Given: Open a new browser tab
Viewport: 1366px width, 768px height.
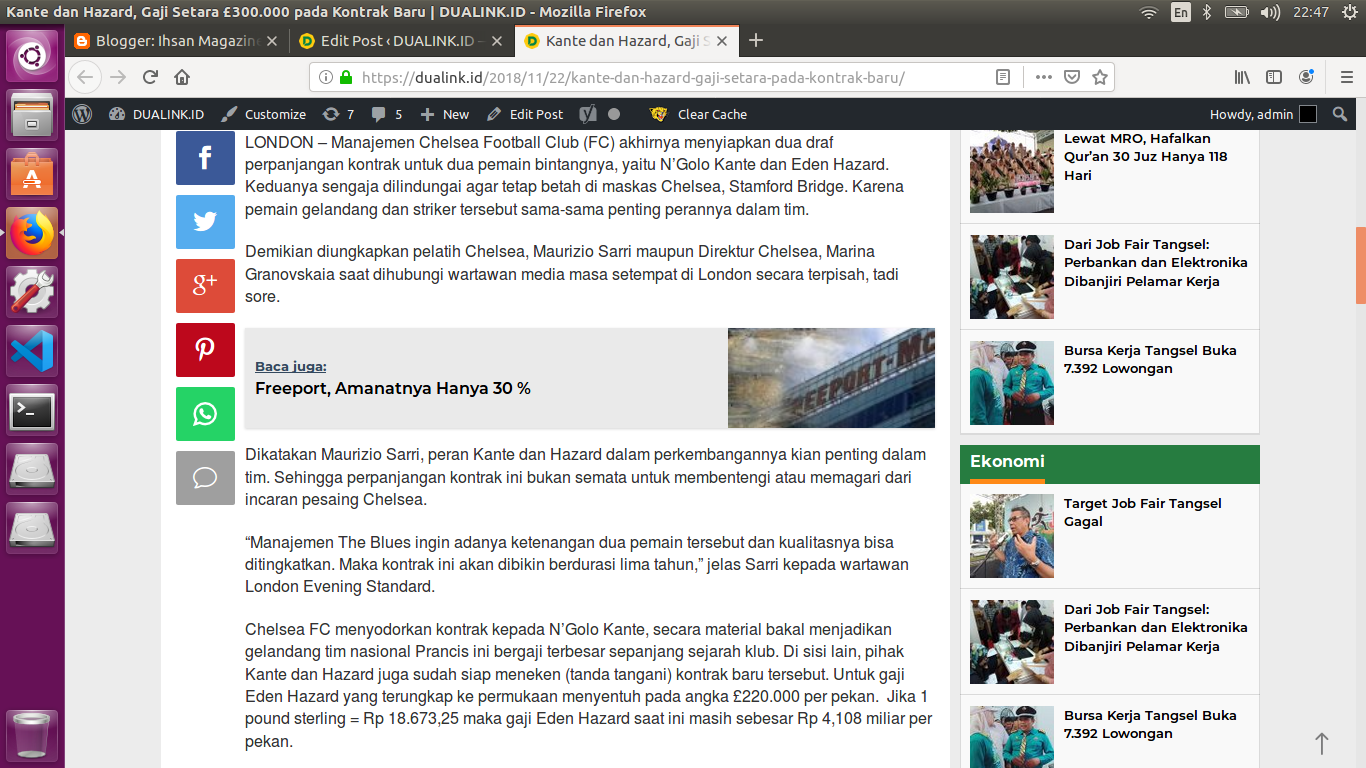Looking at the screenshot, I should click(x=756, y=41).
